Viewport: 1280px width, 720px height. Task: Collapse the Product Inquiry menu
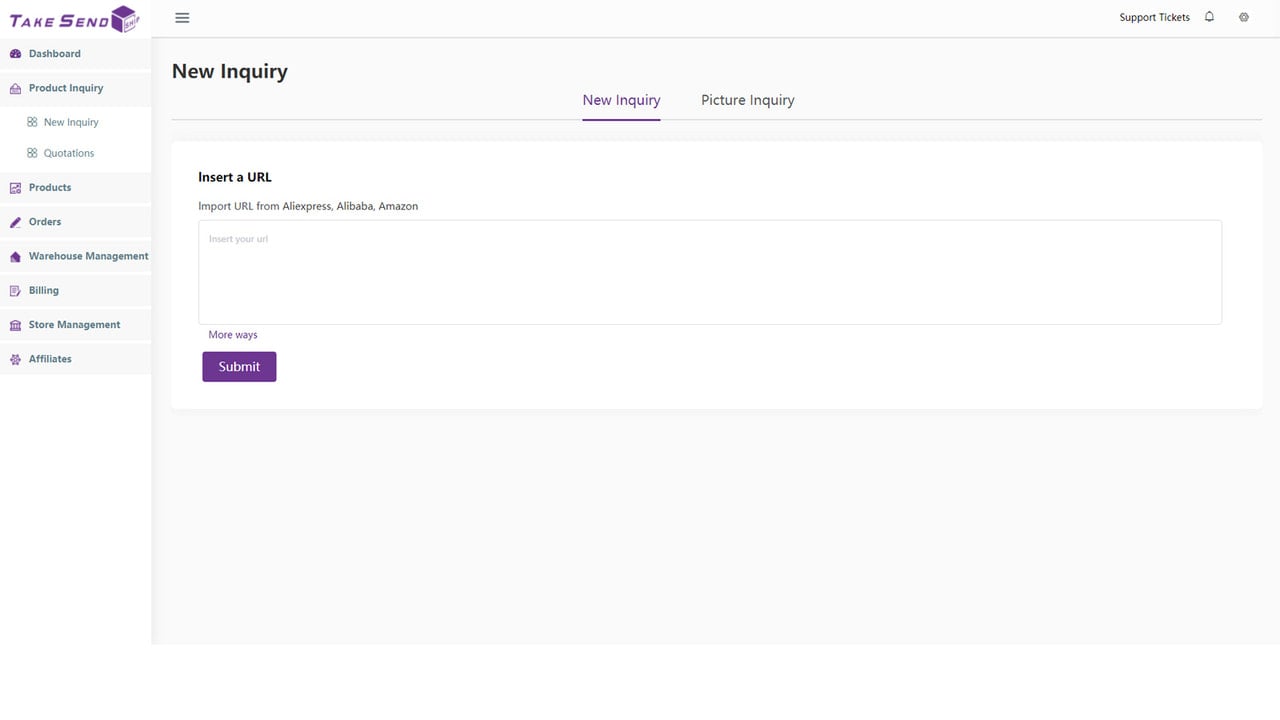click(76, 88)
